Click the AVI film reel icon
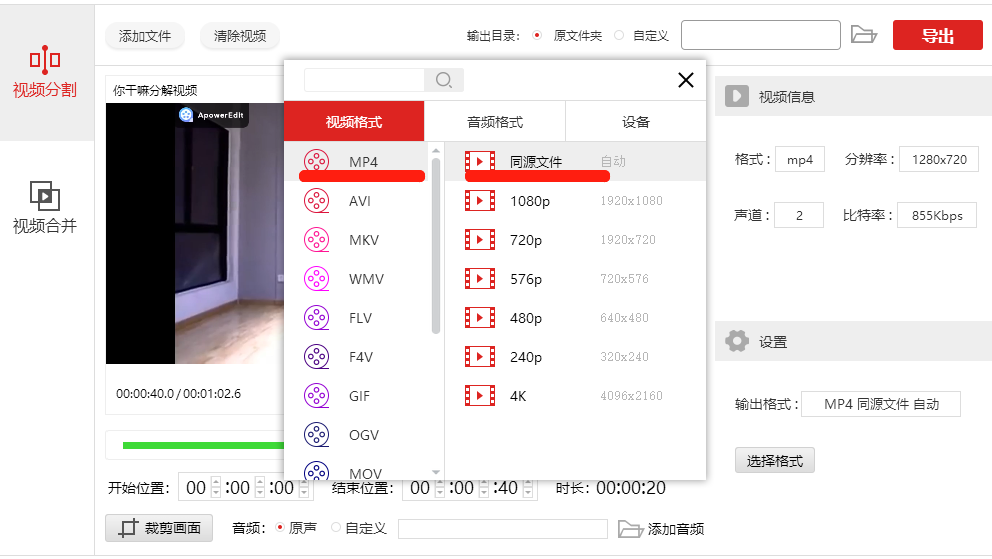This screenshot has height=559, width=992. (316, 200)
